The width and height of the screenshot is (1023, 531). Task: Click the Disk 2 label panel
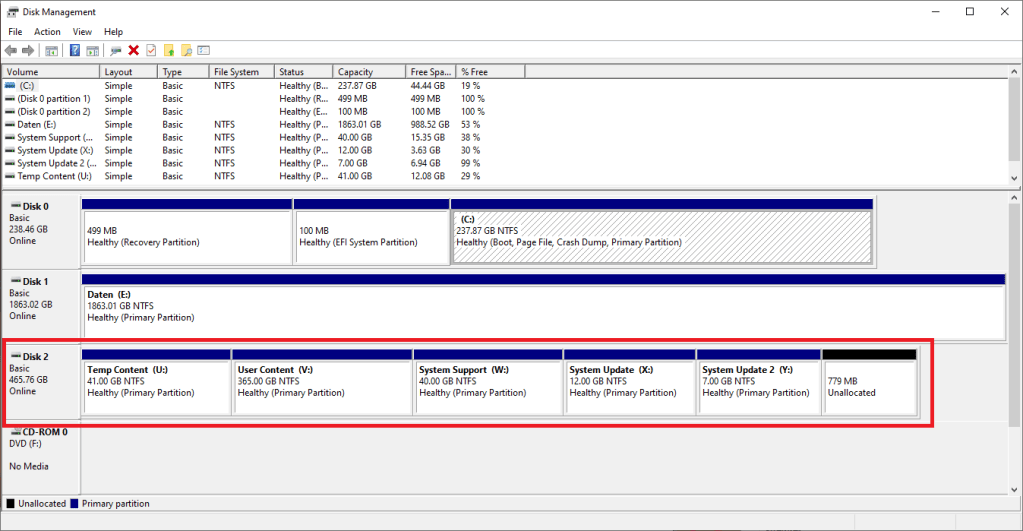point(41,378)
